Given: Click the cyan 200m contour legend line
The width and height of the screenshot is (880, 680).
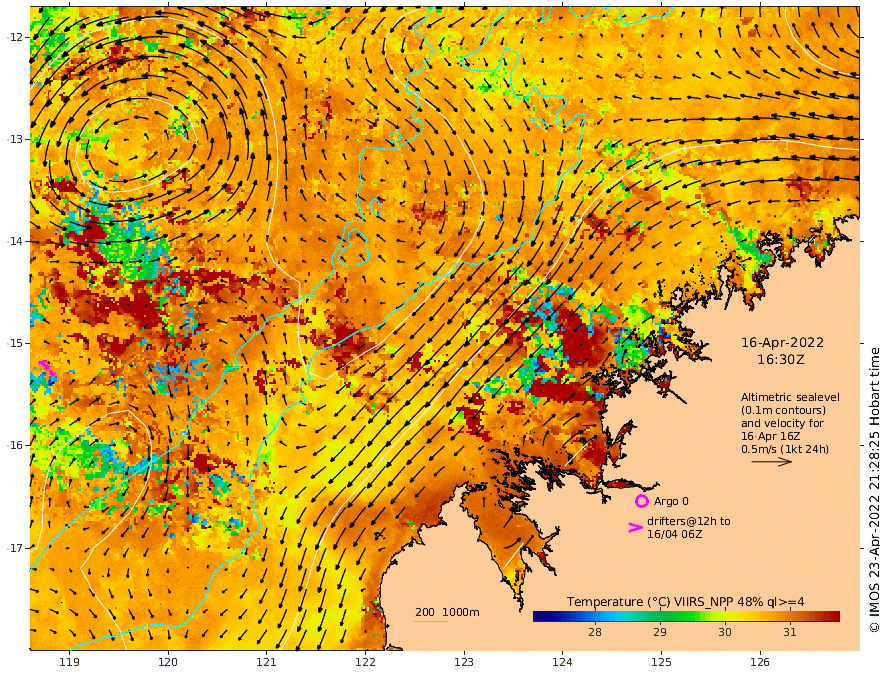Looking at the screenshot, I should 430,621.
